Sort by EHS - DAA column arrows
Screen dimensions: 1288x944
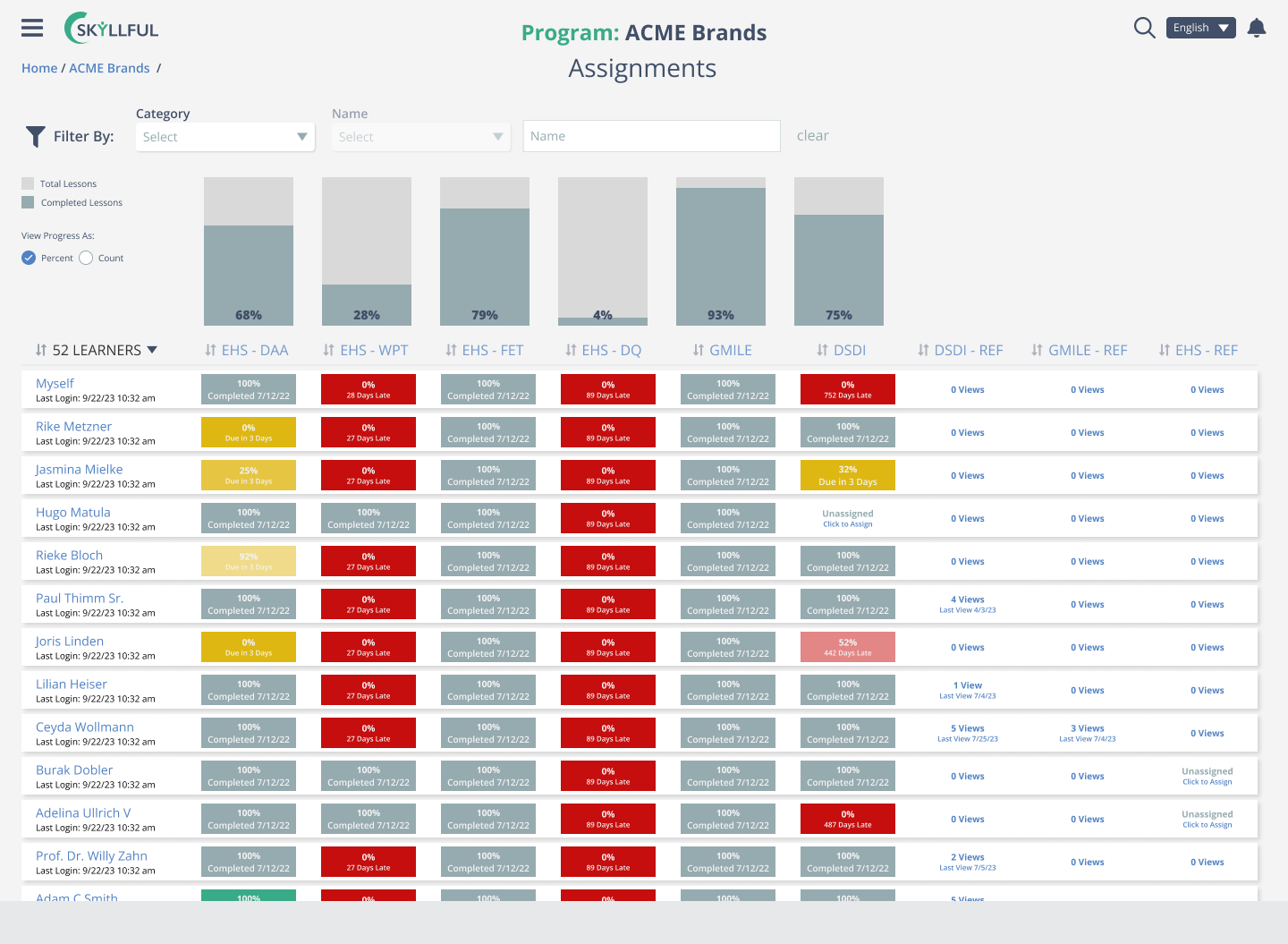coord(210,350)
